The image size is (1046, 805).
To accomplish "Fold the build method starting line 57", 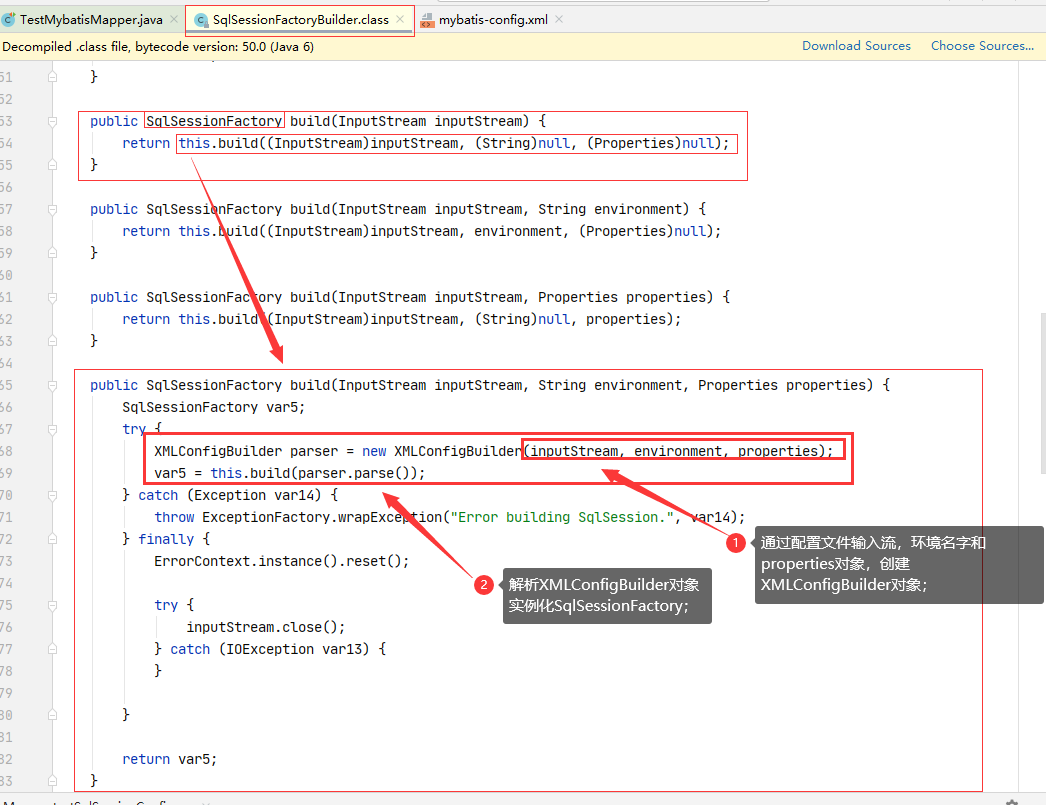I will (x=54, y=209).
